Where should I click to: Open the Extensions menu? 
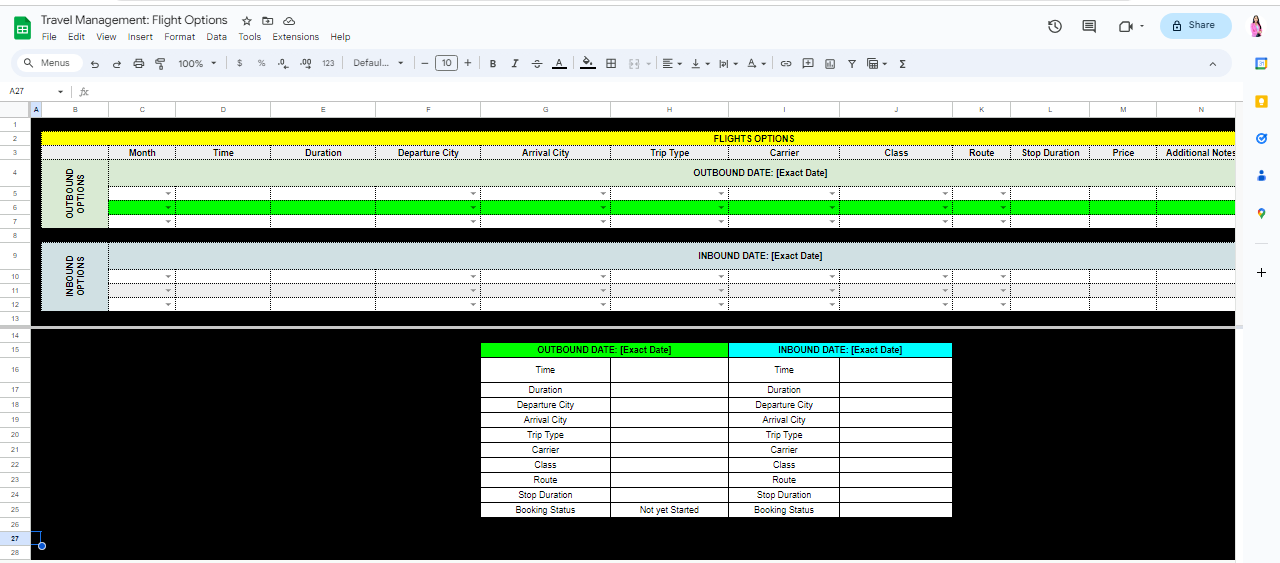click(x=296, y=37)
